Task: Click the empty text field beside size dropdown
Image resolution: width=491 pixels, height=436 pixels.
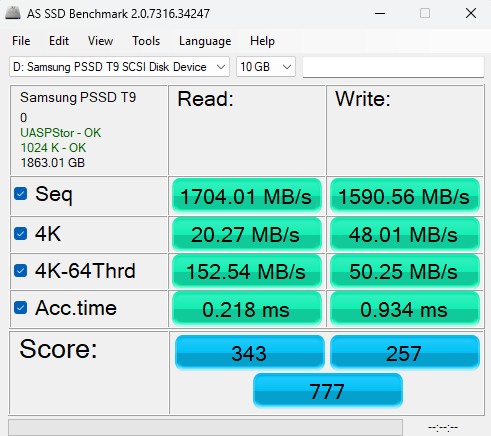Action: coord(393,67)
